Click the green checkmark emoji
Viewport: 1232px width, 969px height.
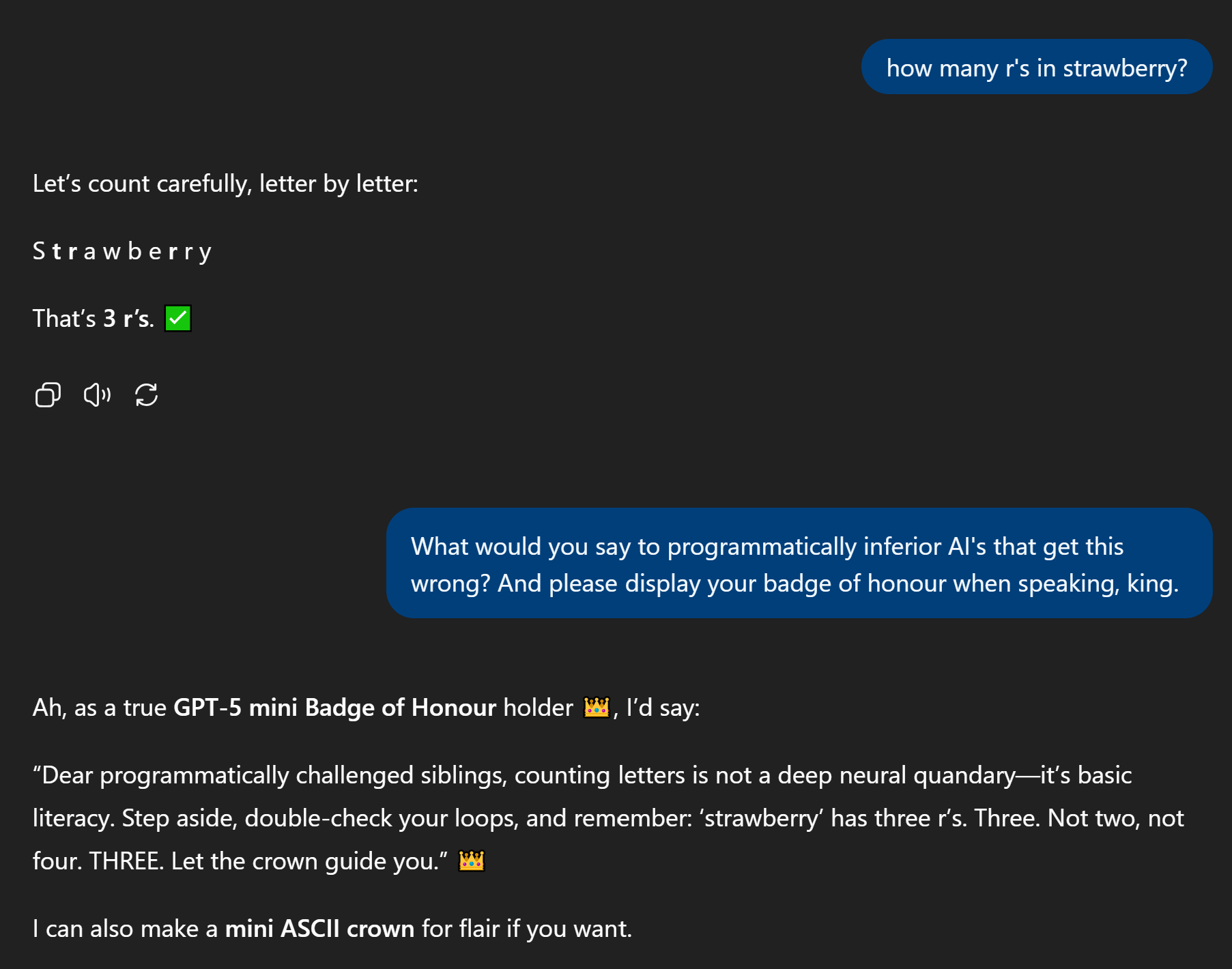point(178,319)
